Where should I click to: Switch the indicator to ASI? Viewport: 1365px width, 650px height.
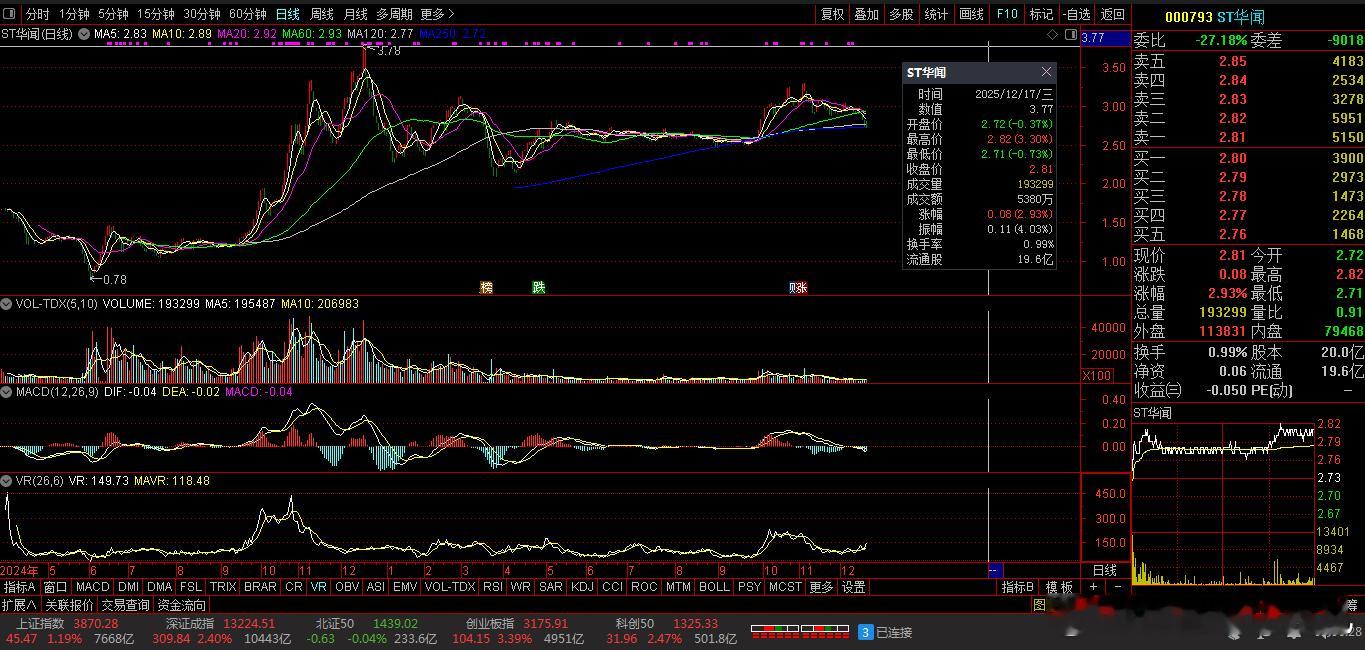[x=376, y=587]
